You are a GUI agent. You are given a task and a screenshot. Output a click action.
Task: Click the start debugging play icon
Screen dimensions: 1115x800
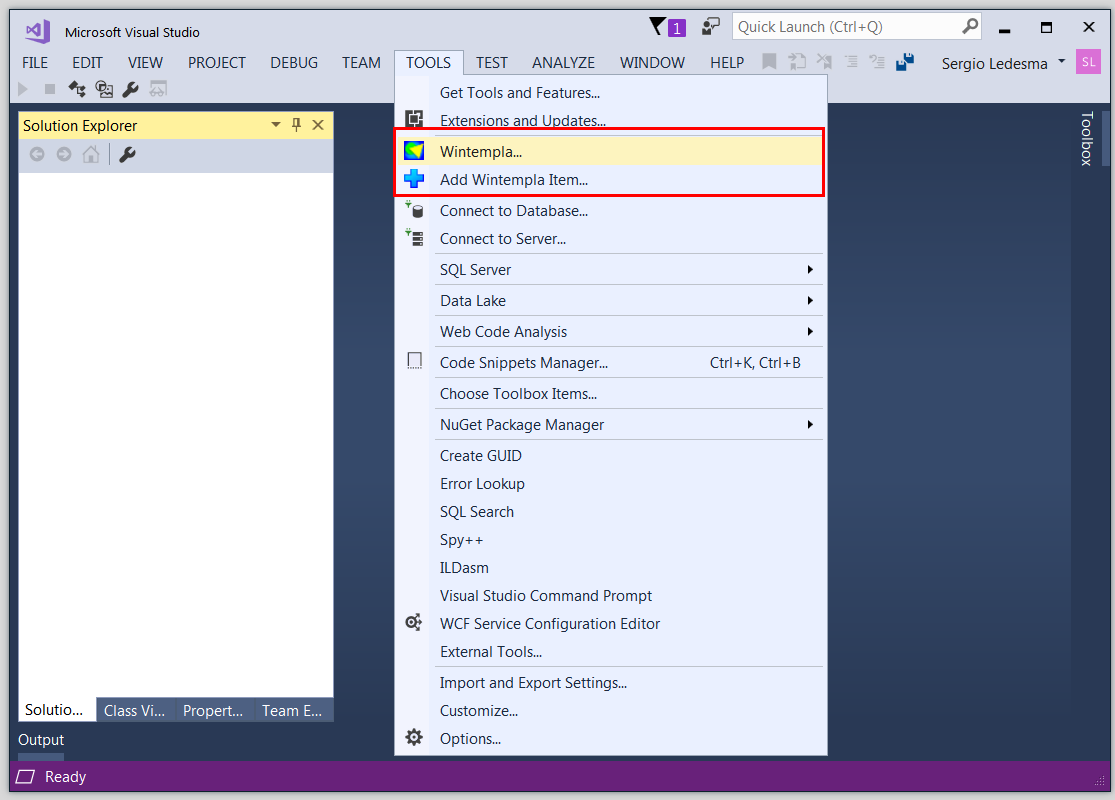[23, 89]
